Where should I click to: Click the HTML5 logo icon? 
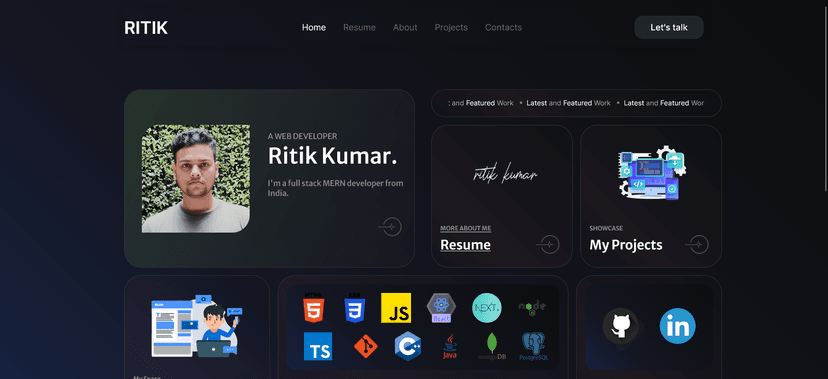point(314,308)
